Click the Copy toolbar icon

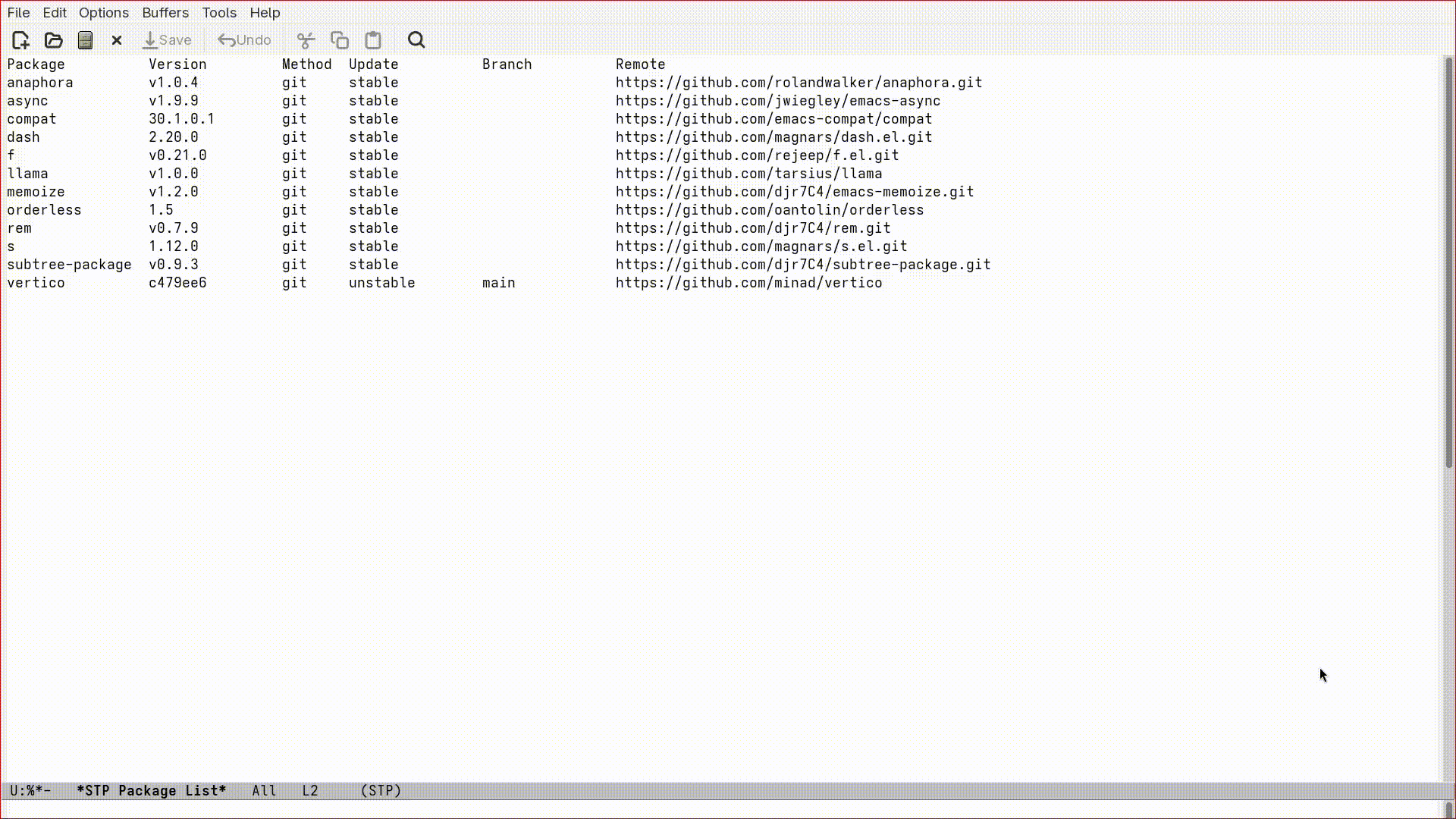[x=339, y=40]
